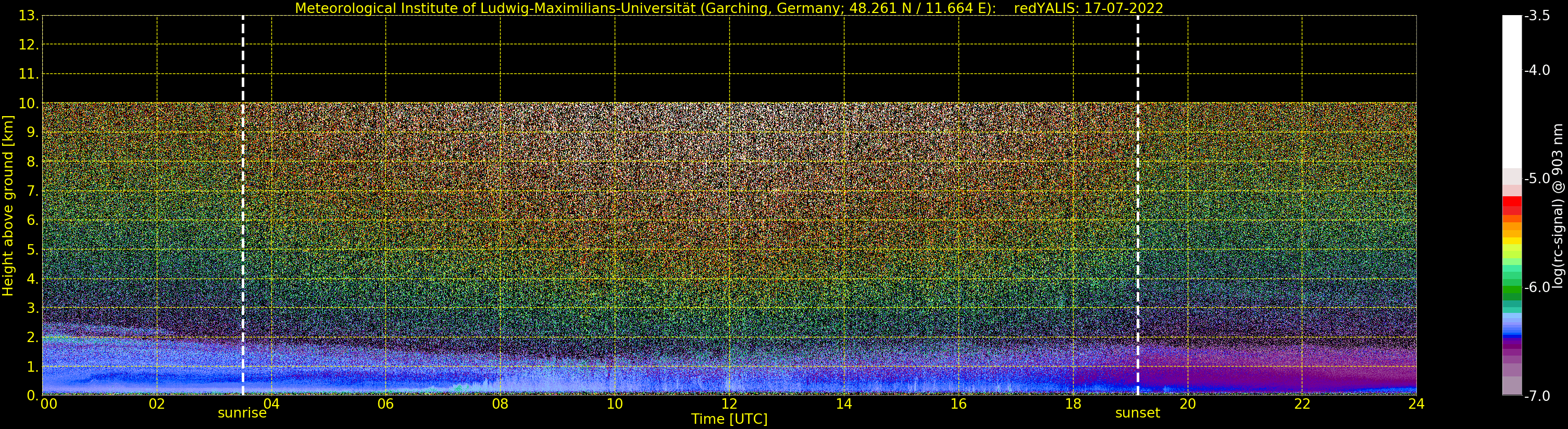Click the gray bottom band of the colorbar
The image size is (1568, 429).
point(1512,386)
